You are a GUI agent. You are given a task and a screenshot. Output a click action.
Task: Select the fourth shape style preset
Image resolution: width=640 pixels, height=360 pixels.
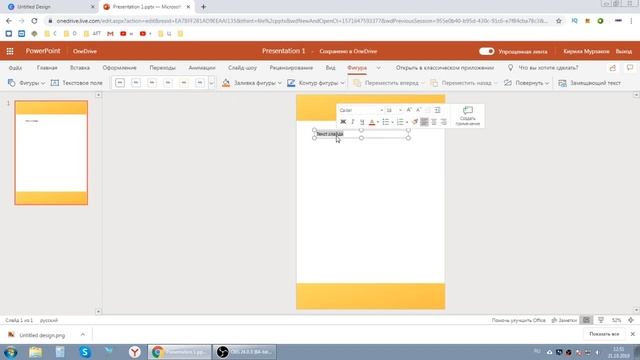168,83
